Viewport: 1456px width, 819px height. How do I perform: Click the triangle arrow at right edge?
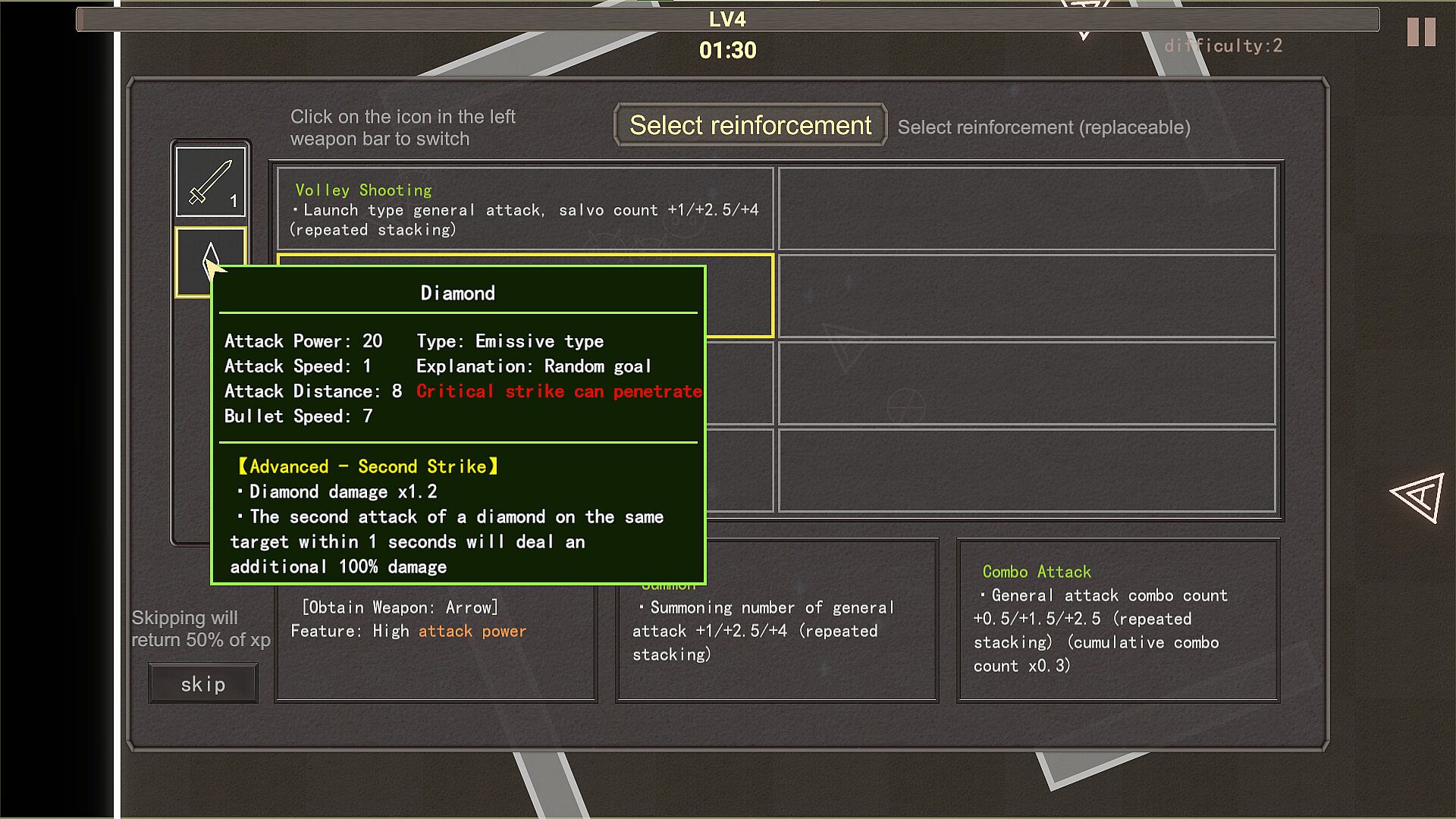click(x=1418, y=497)
